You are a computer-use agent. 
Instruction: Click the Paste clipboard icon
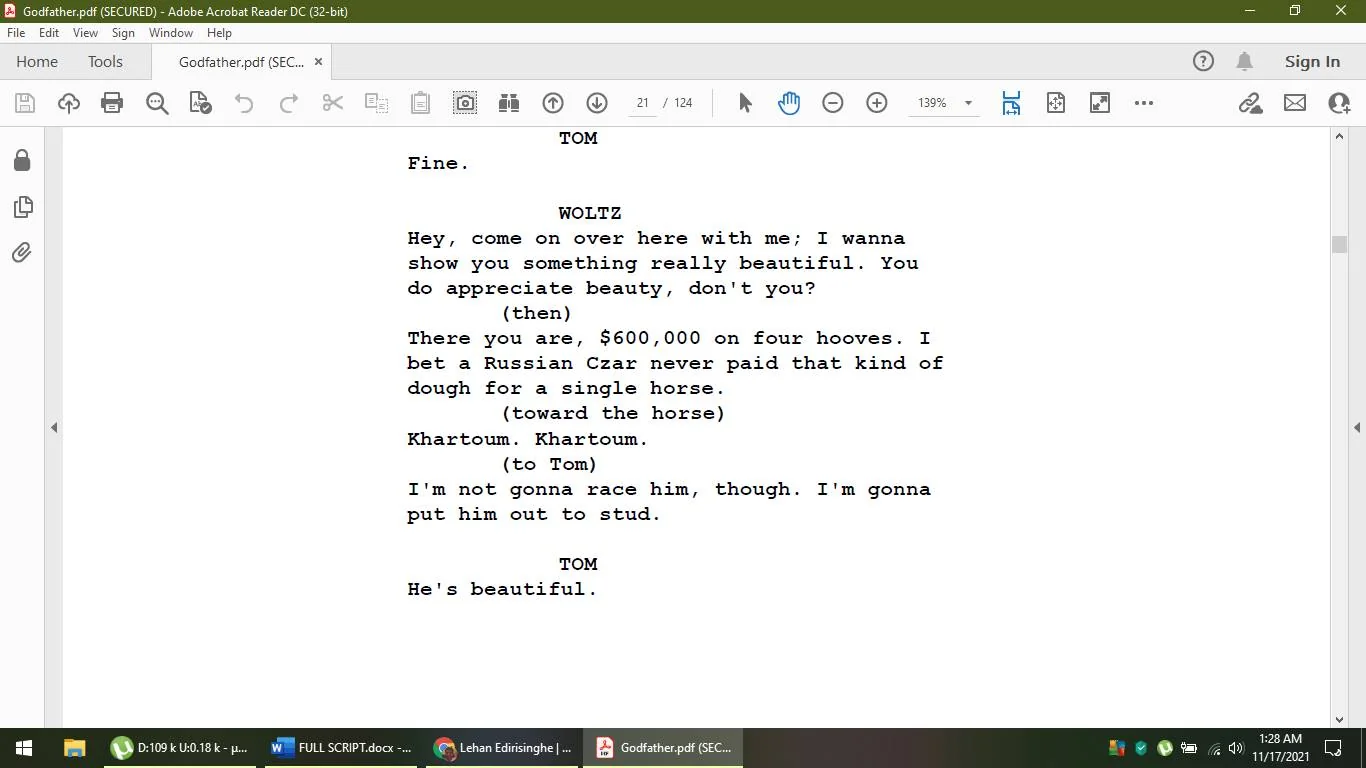pos(421,103)
